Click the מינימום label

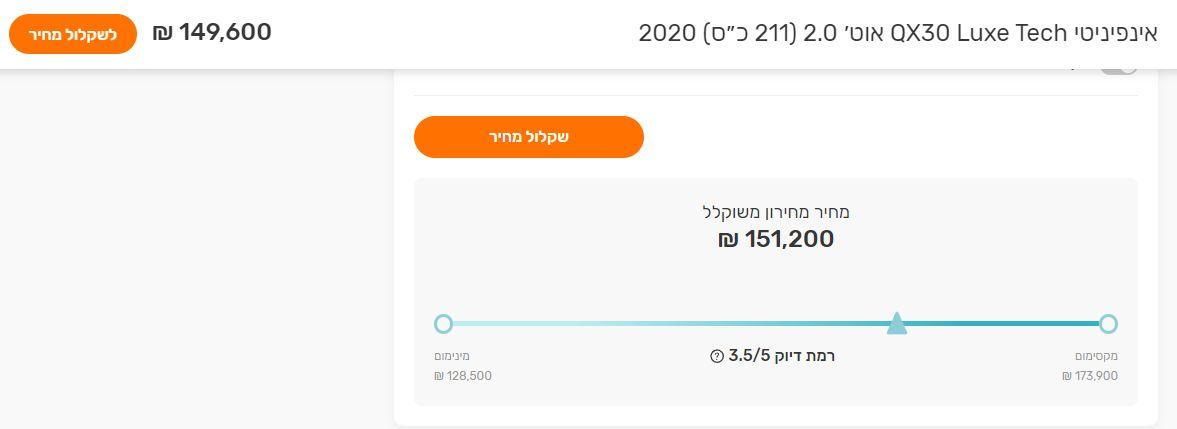point(451,356)
